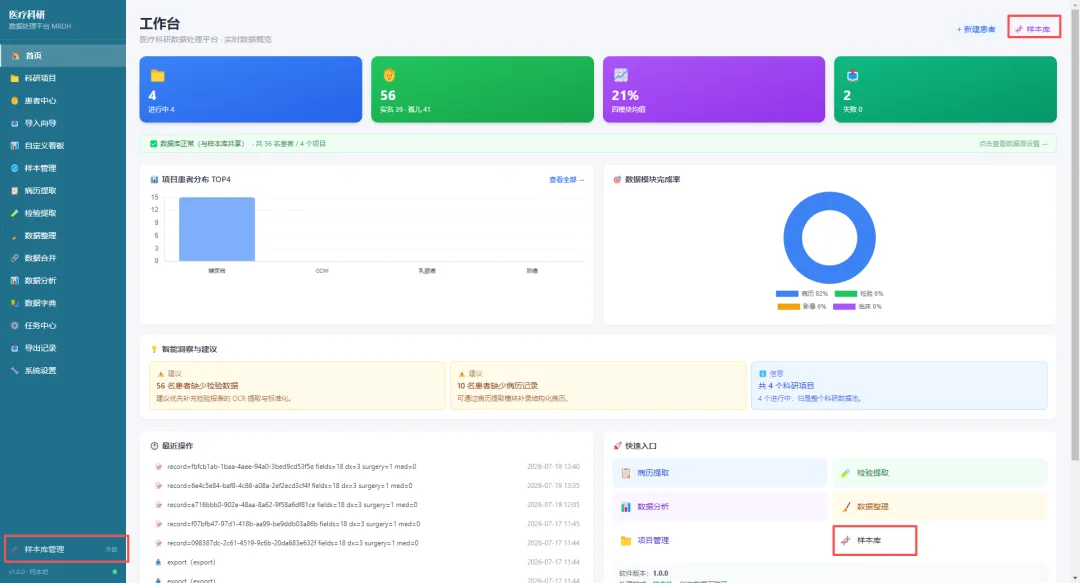Click the 检验提取 test-tube icon in sidebar
This screenshot has width=1080, height=583.
(14, 214)
